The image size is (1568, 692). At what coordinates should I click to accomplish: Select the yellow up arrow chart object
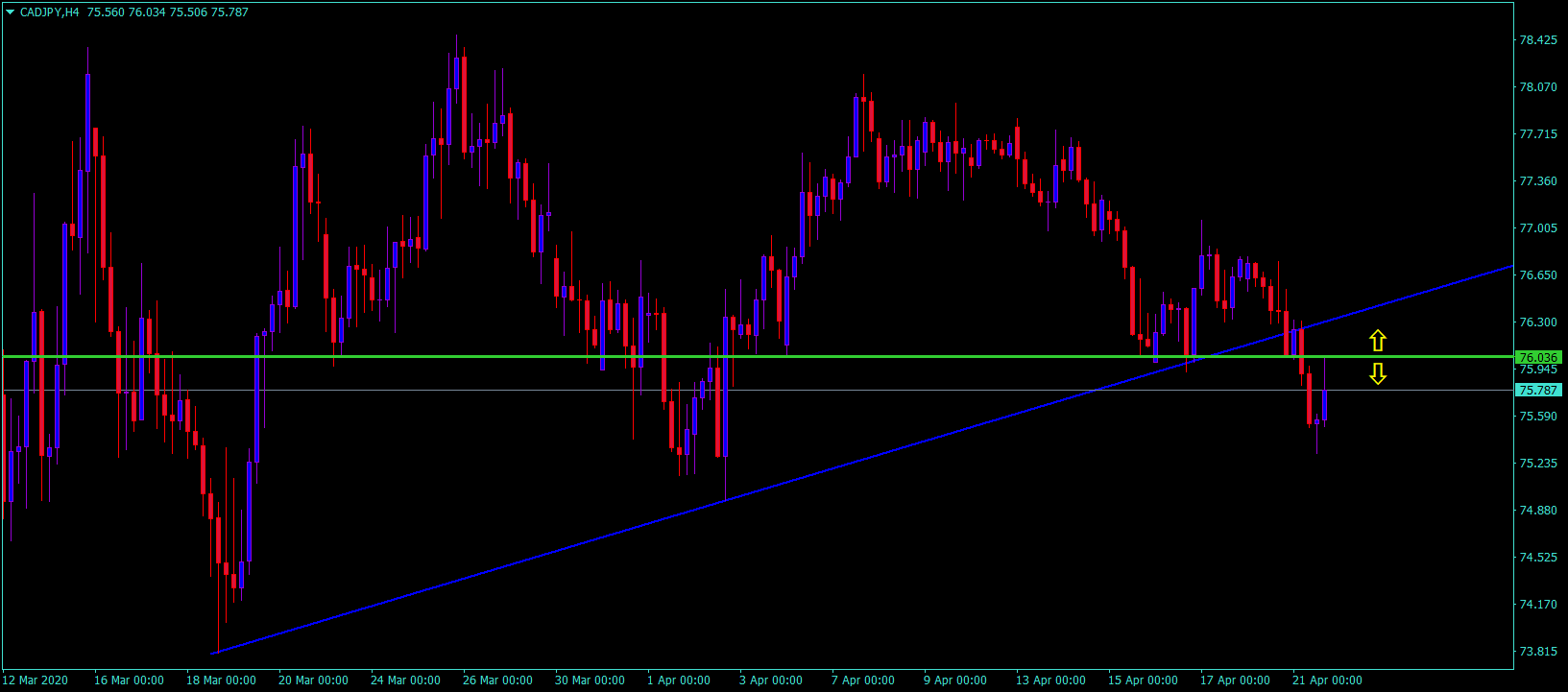tap(1378, 341)
